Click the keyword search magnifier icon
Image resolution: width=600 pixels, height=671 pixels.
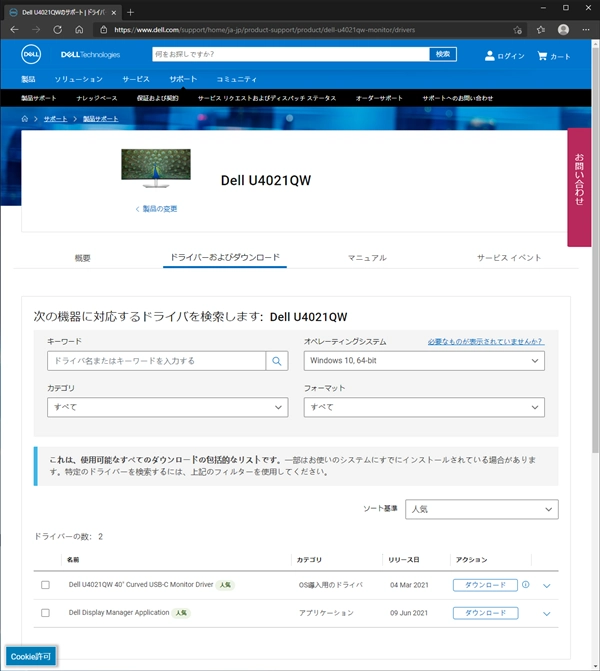click(277, 361)
